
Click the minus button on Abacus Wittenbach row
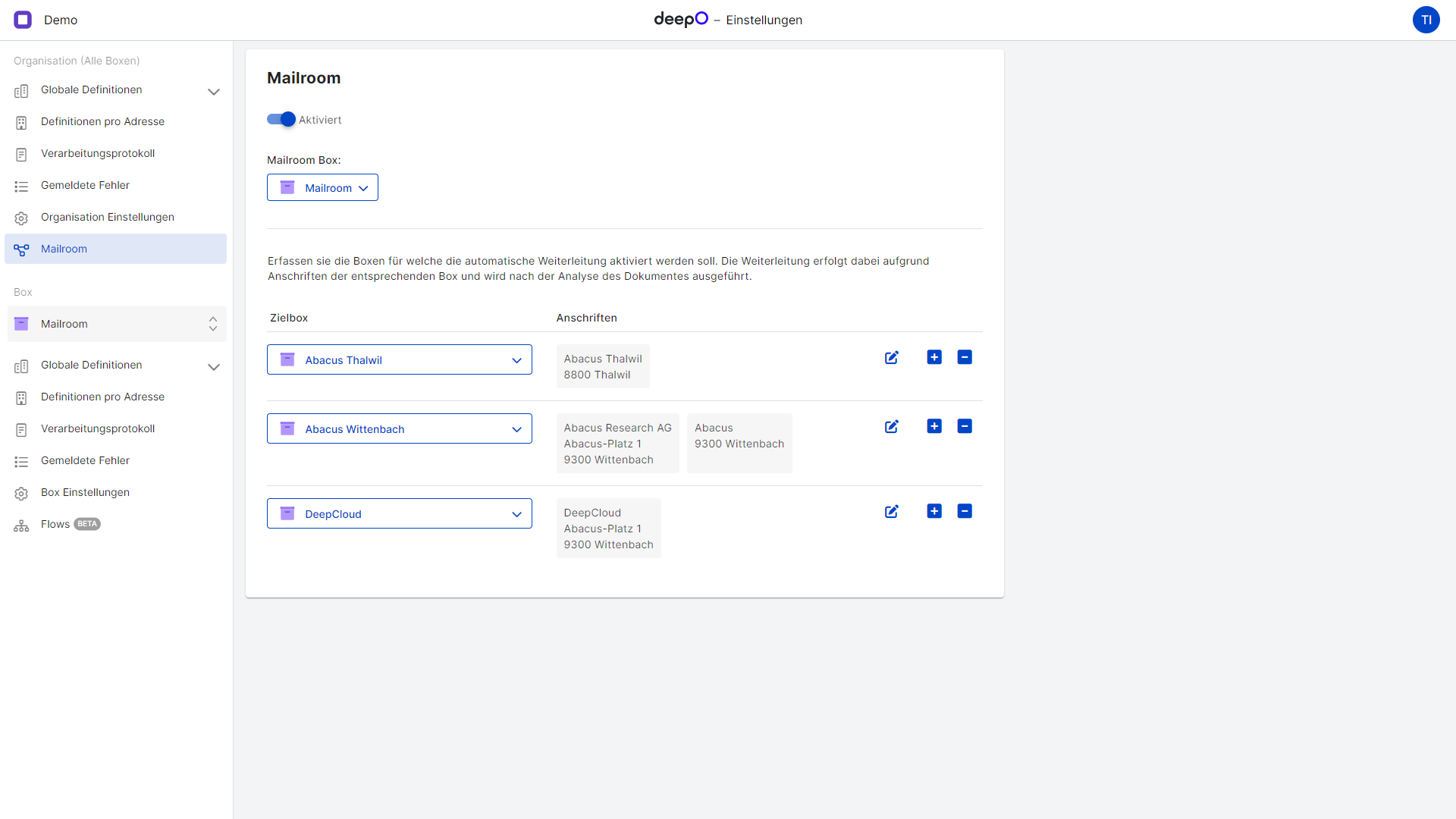pyautogui.click(x=965, y=426)
